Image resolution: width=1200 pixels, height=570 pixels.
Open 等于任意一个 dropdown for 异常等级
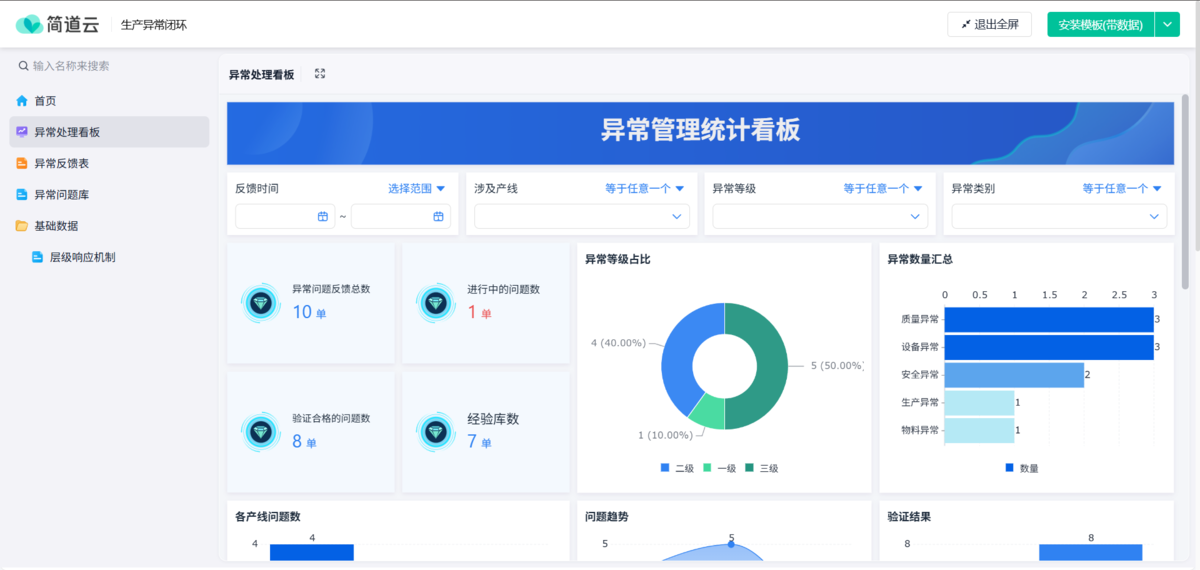click(883, 188)
